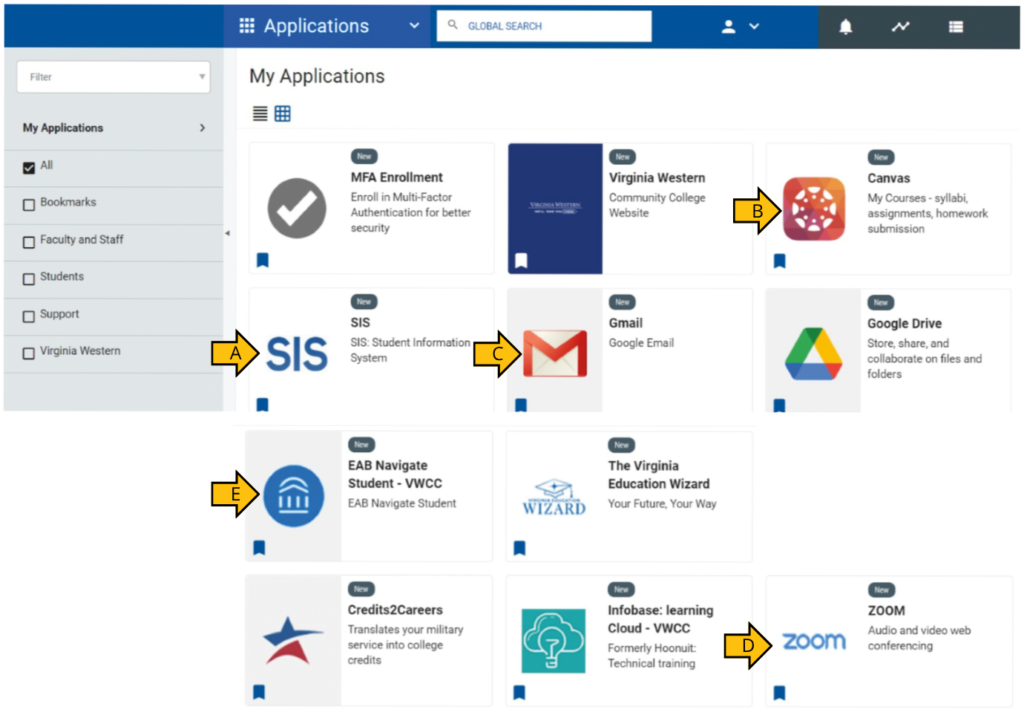This screenshot has height=721, width=1024.
Task: Click Infobase: learning Cloud - VWCC title
Action: pos(660,619)
